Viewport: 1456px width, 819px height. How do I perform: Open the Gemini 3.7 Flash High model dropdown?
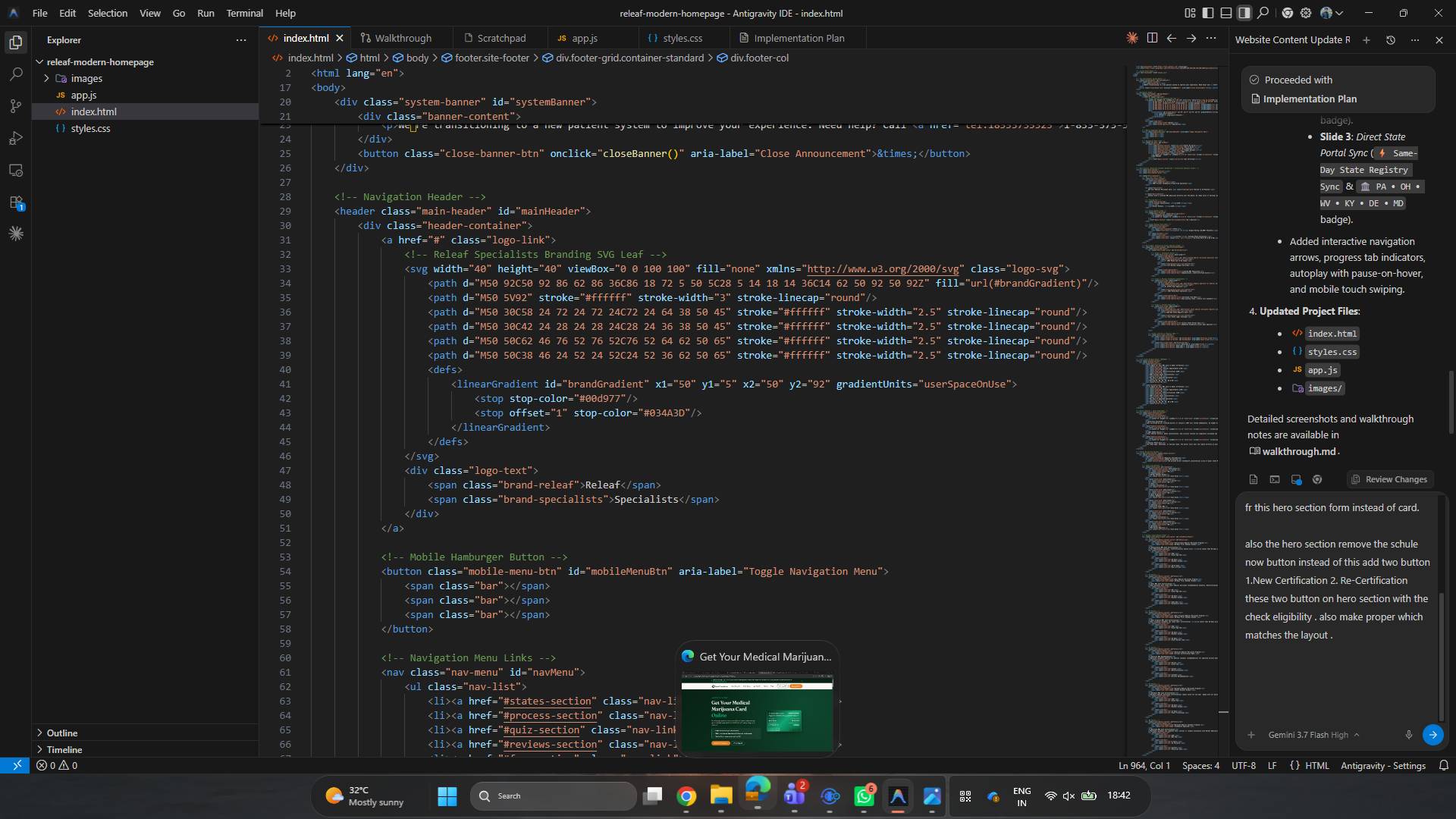[1313, 735]
